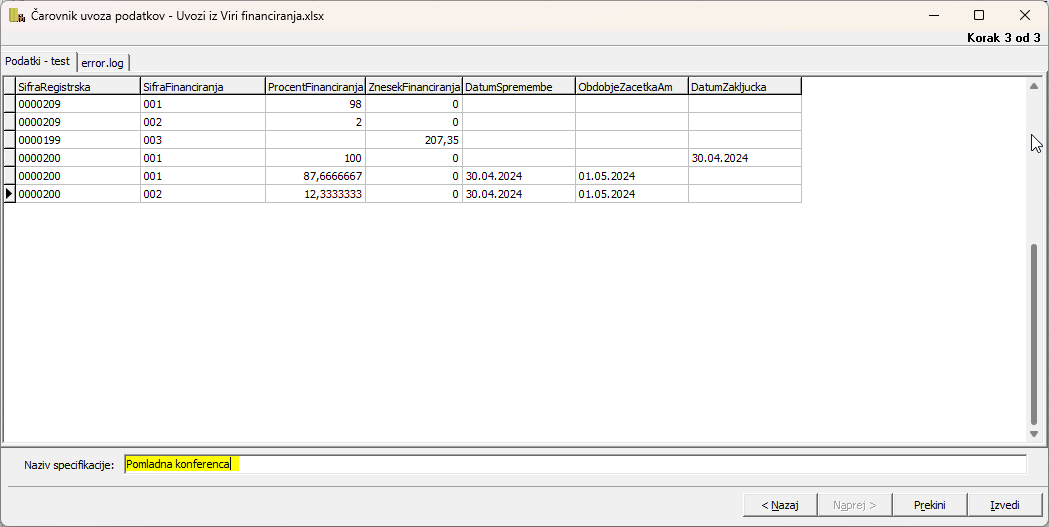Click the DatumSpremembe column header
Image resolution: width=1049 pixels, height=527 pixels.
(518, 86)
